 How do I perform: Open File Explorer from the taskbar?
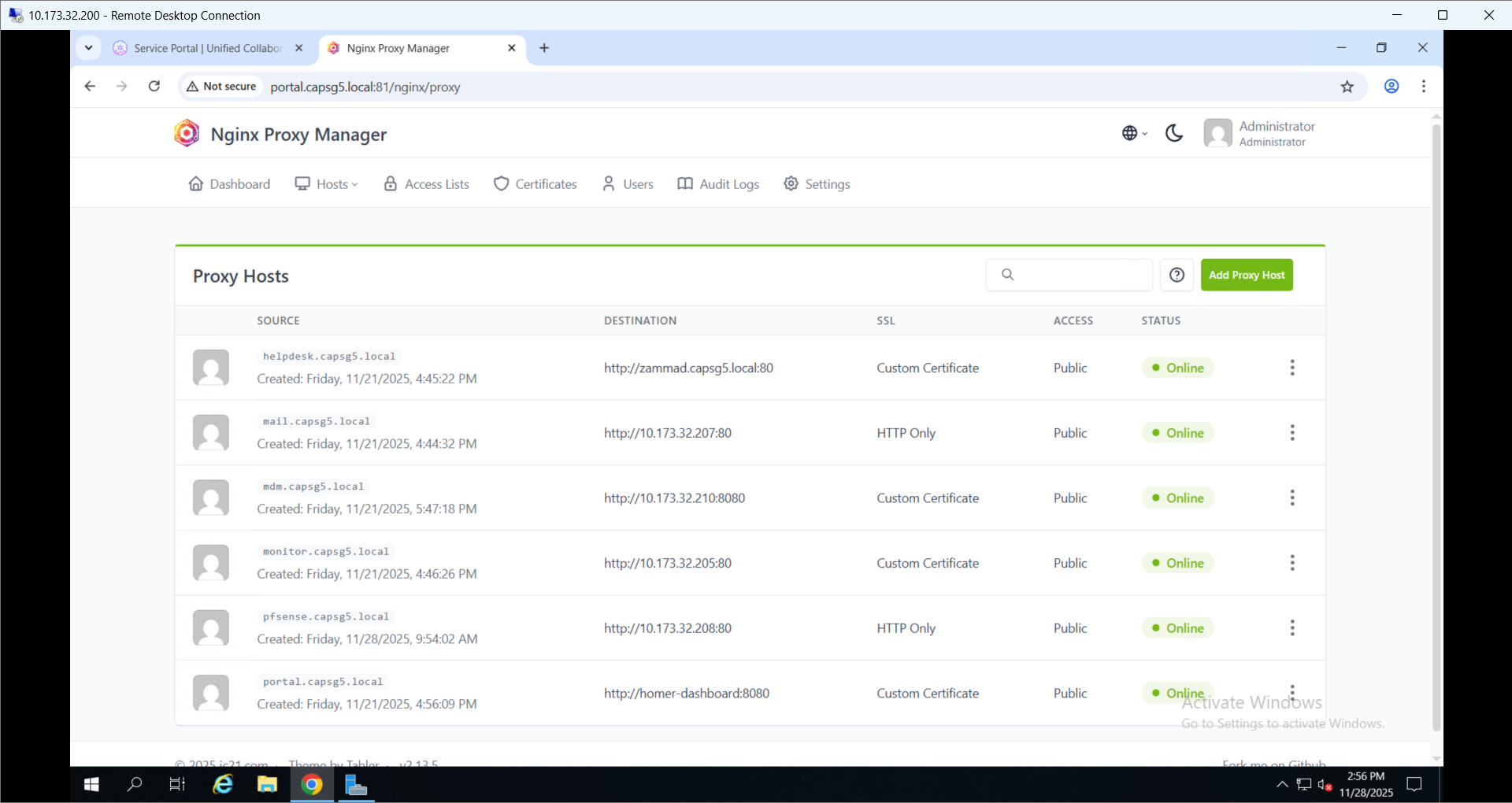point(268,785)
